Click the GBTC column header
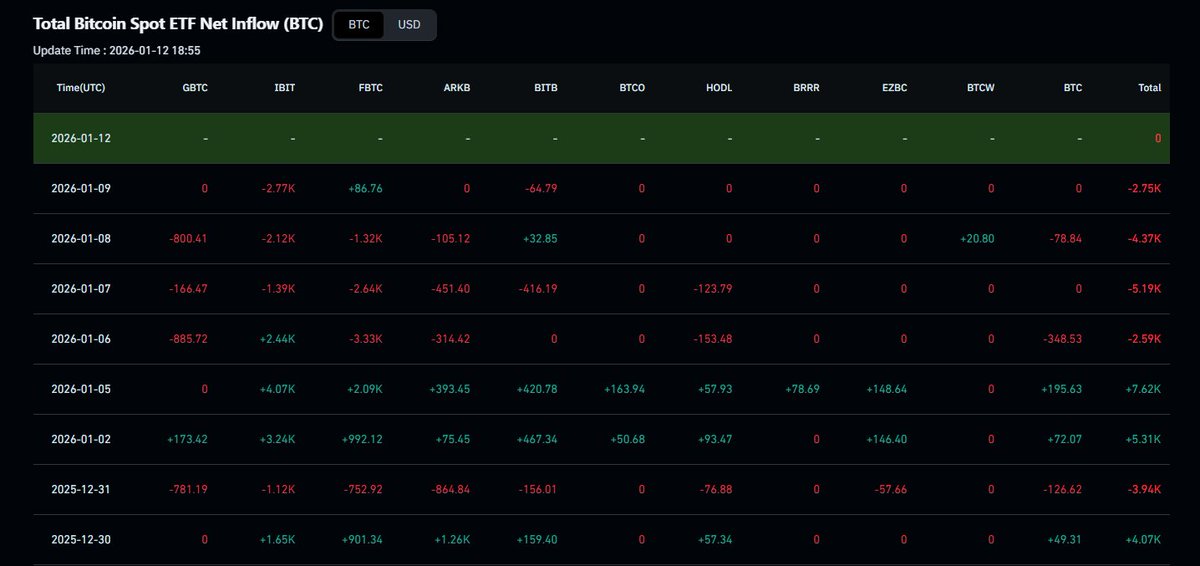The height and width of the screenshot is (566, 1200). coord(194,88)
